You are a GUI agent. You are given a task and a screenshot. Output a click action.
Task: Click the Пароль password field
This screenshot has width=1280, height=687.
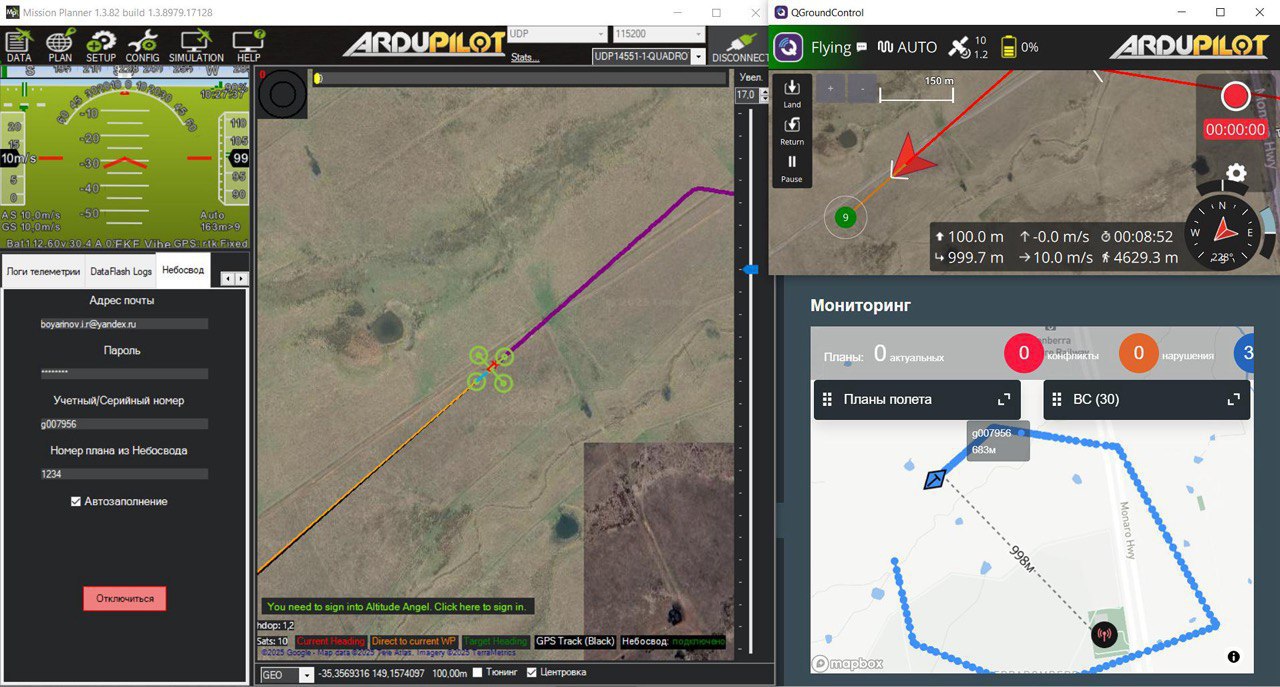[124, 373]
